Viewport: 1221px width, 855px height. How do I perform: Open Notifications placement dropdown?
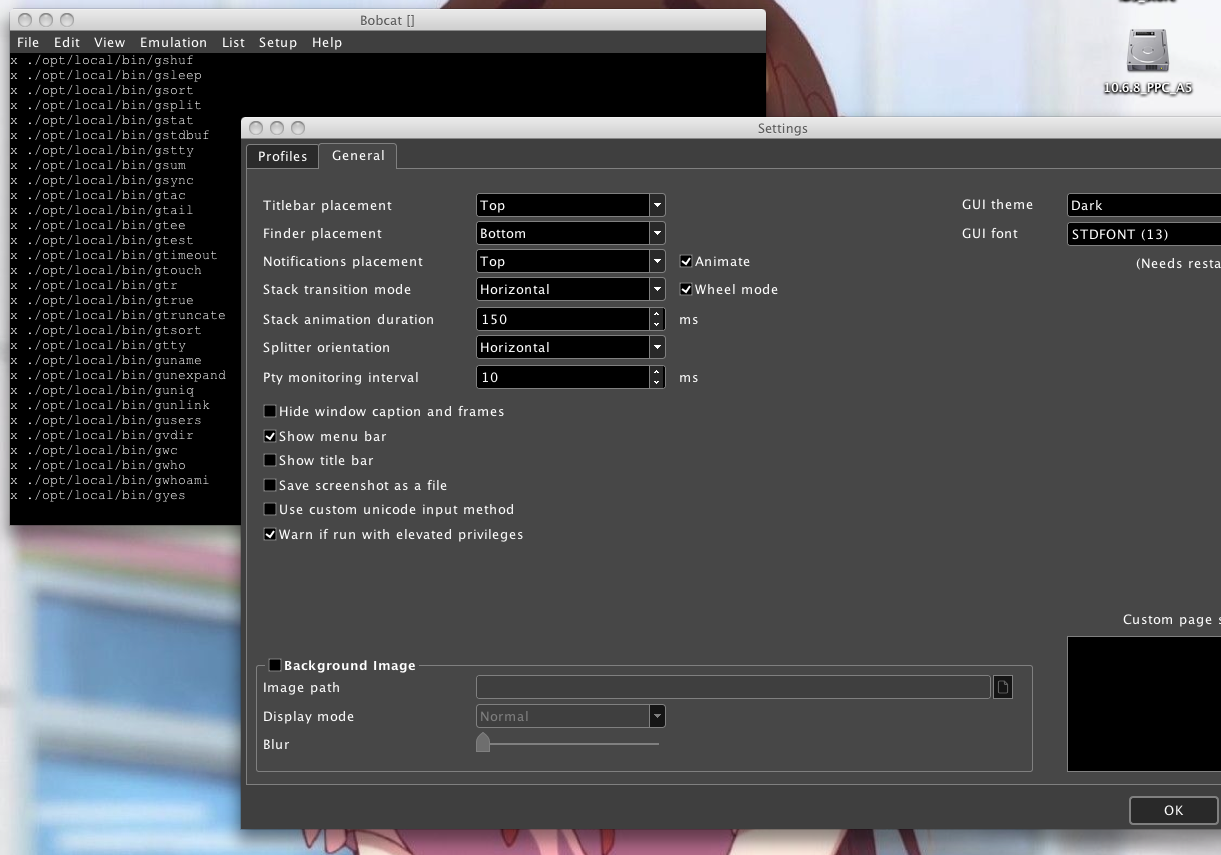pos(571,261)
